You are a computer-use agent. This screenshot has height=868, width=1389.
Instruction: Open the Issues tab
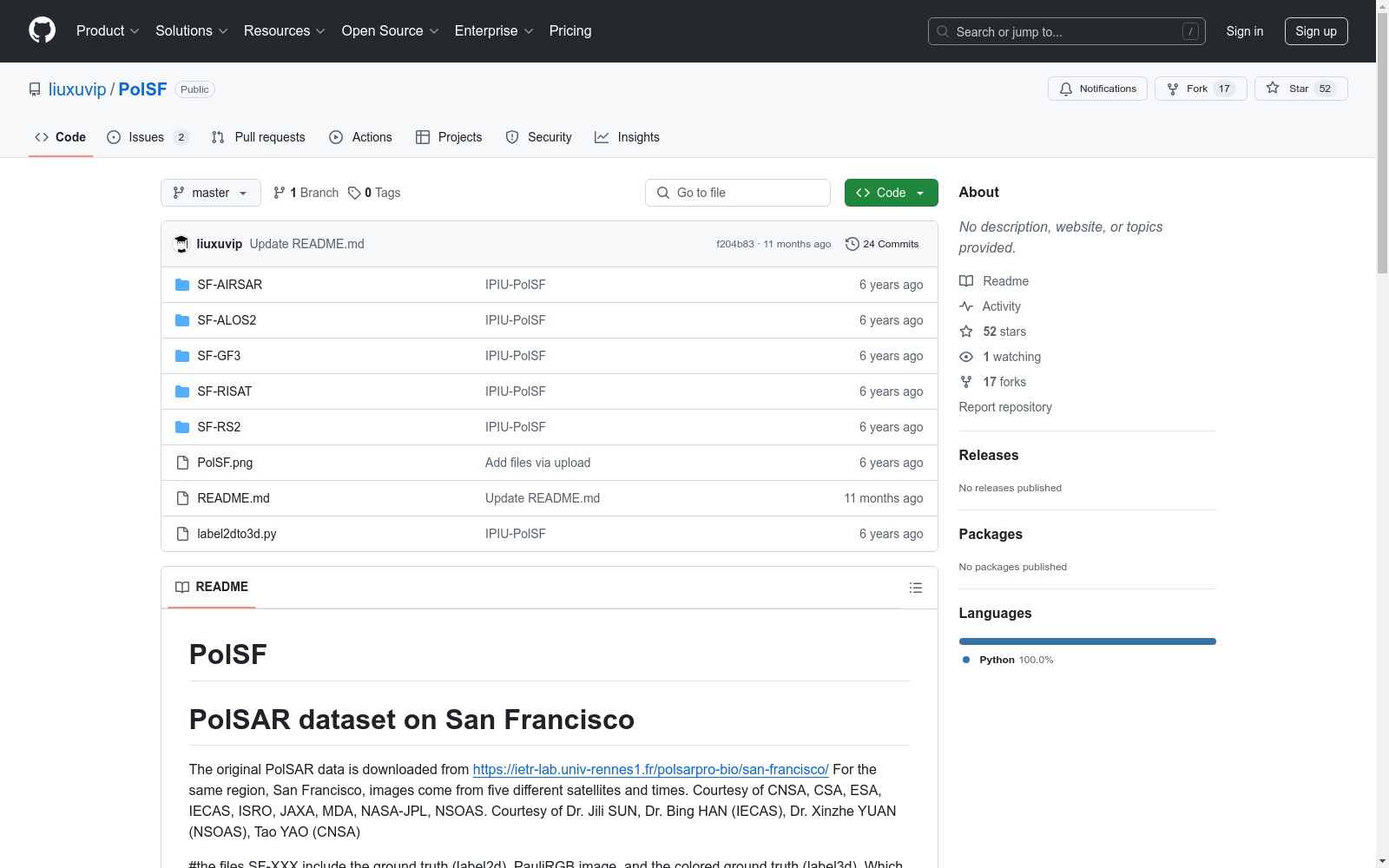coord(148,137)
